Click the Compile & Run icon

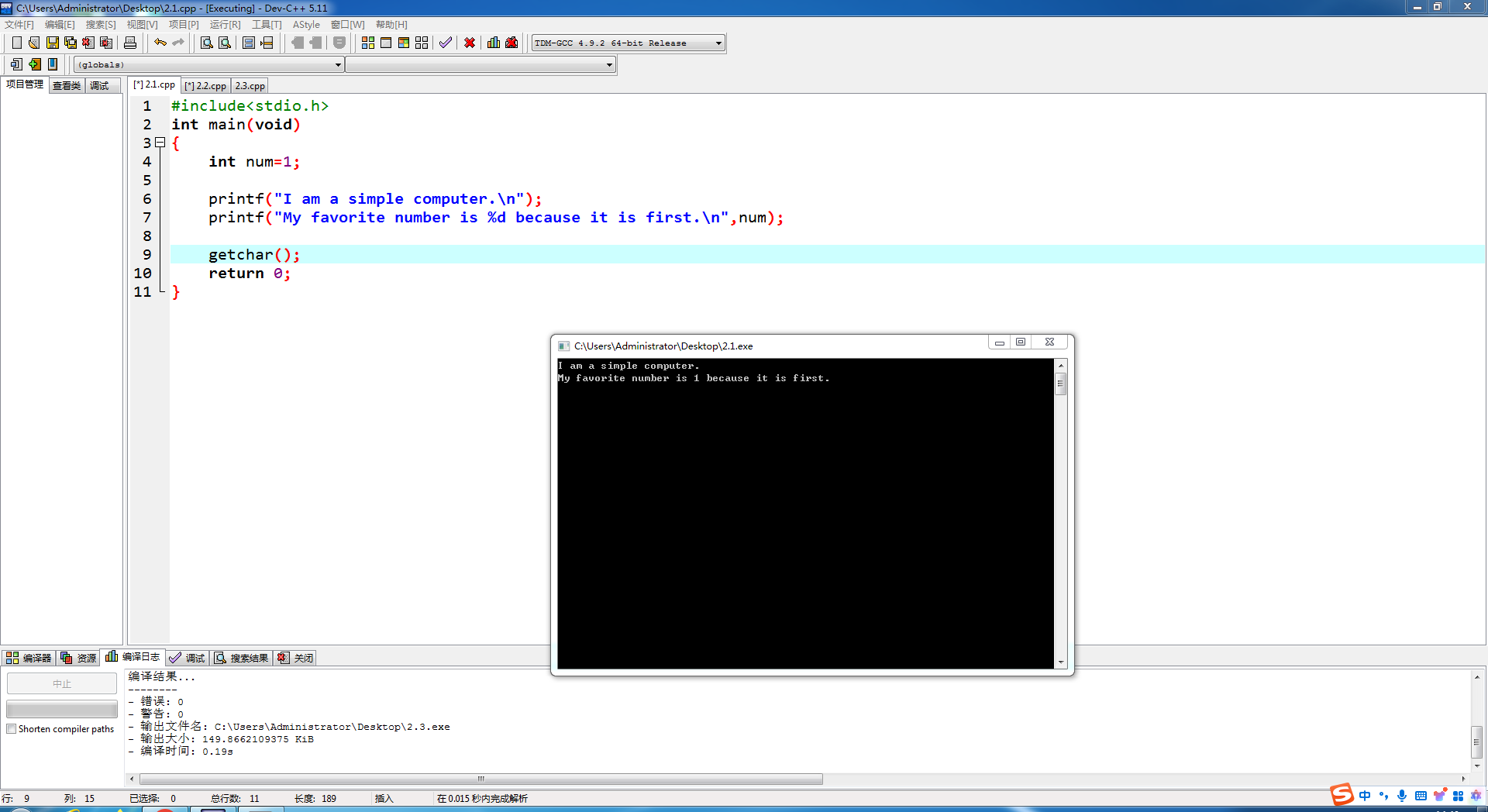pos(404,43)
